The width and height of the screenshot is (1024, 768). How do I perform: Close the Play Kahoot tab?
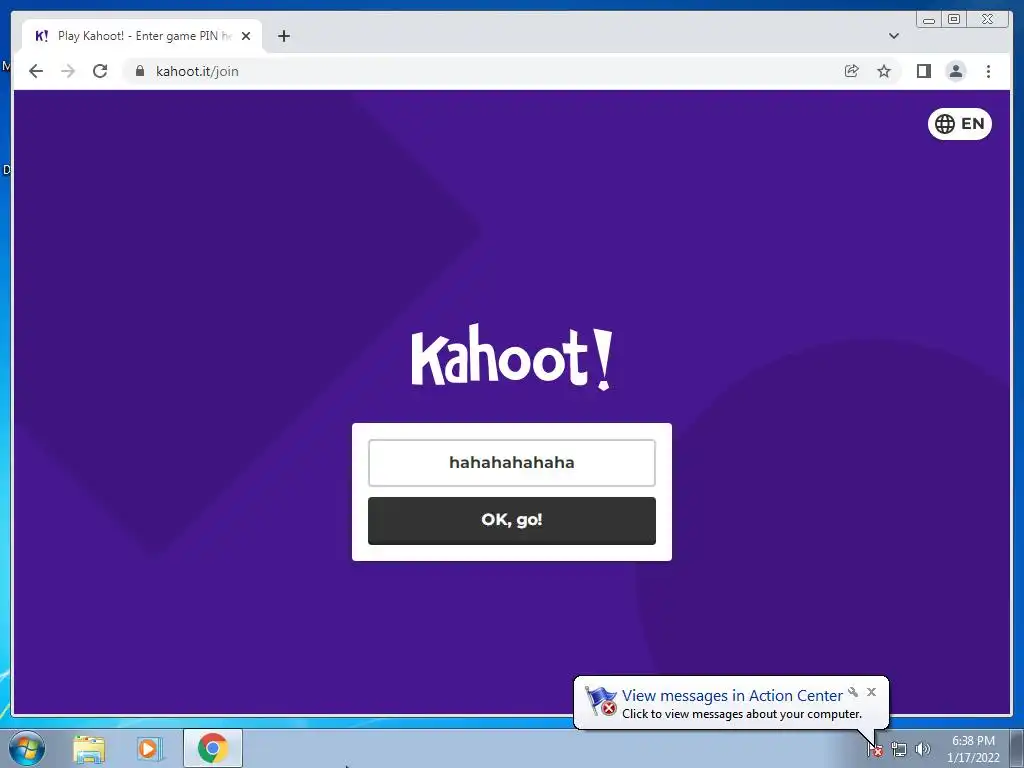(246, 36)
